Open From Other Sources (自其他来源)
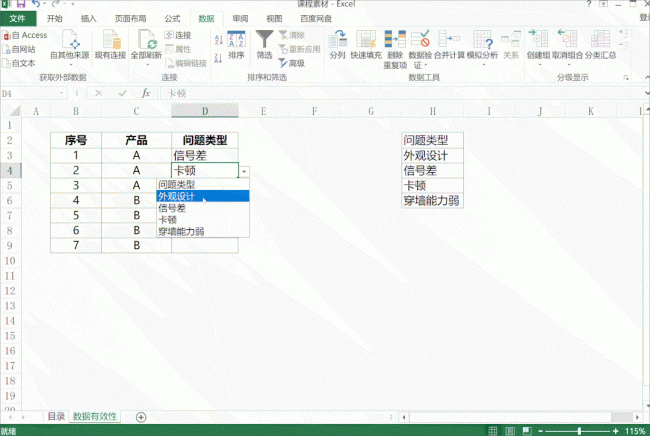This screenshot has height=436, width=650. click(x=70, y=48)
